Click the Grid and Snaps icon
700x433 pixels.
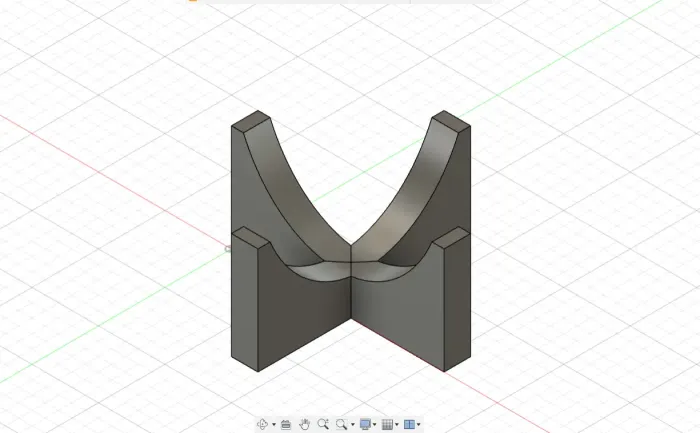387,424
